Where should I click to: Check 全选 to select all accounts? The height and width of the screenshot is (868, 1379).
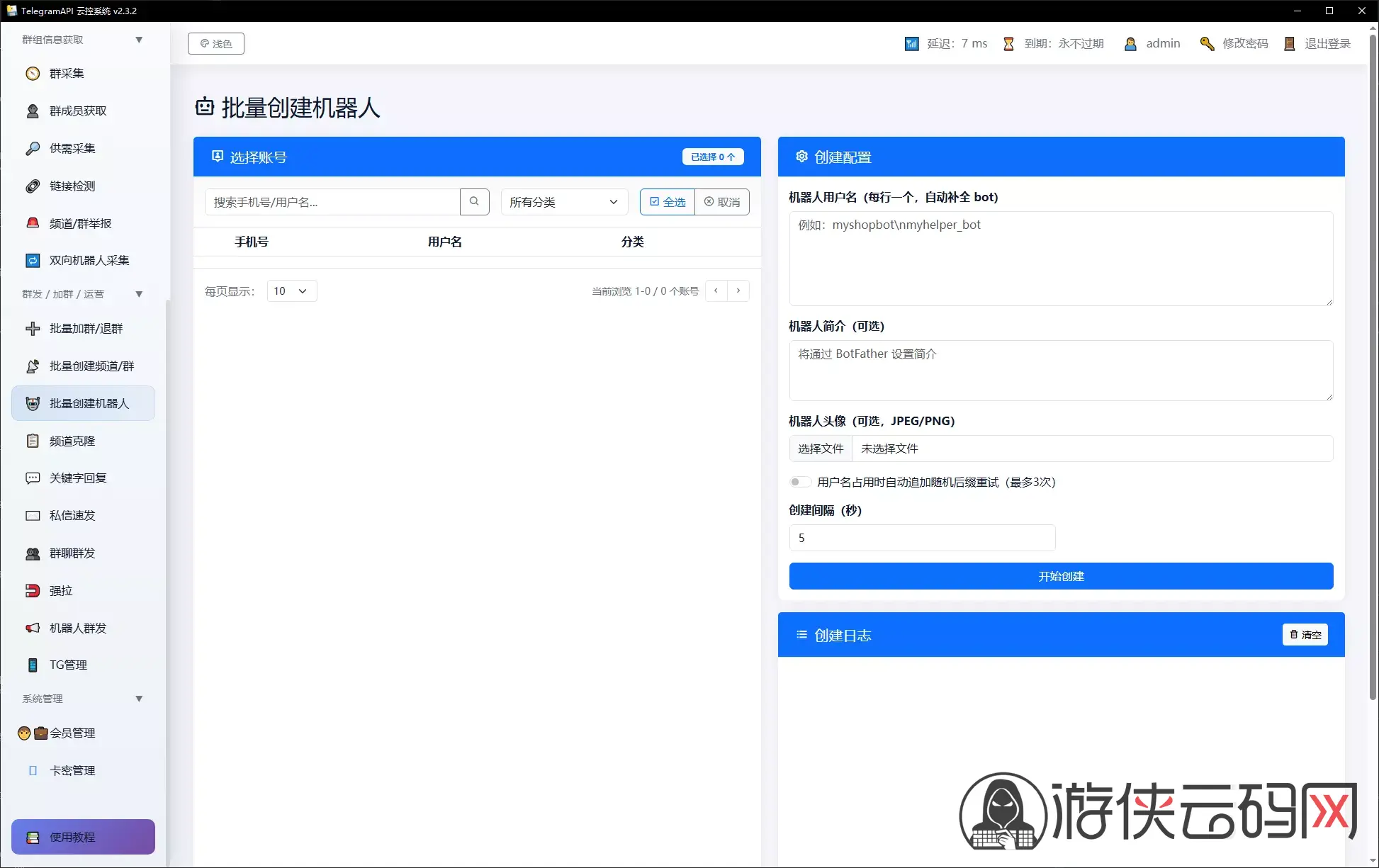668,202
